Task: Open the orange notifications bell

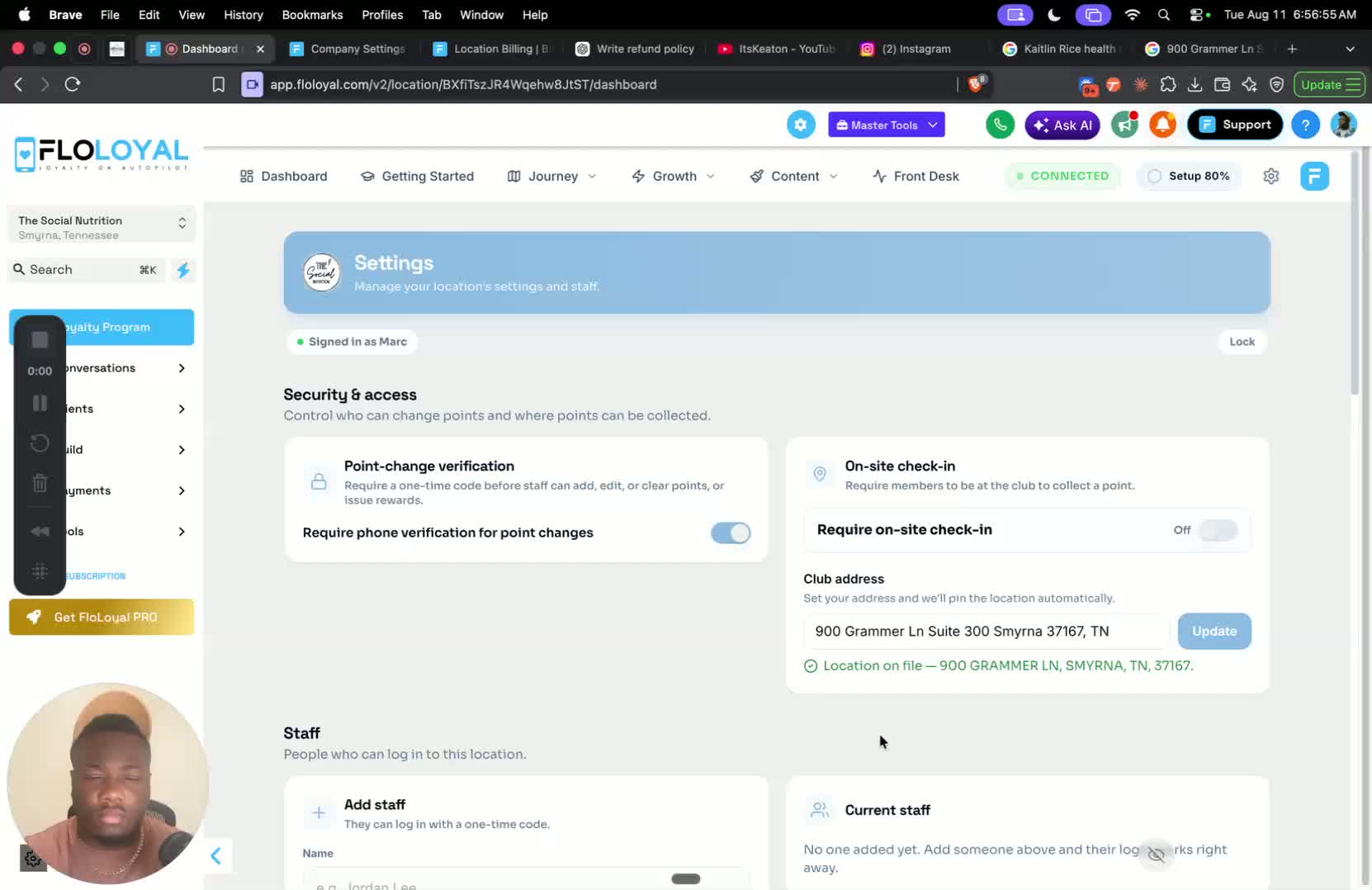Action: (x=1162, y=125)
